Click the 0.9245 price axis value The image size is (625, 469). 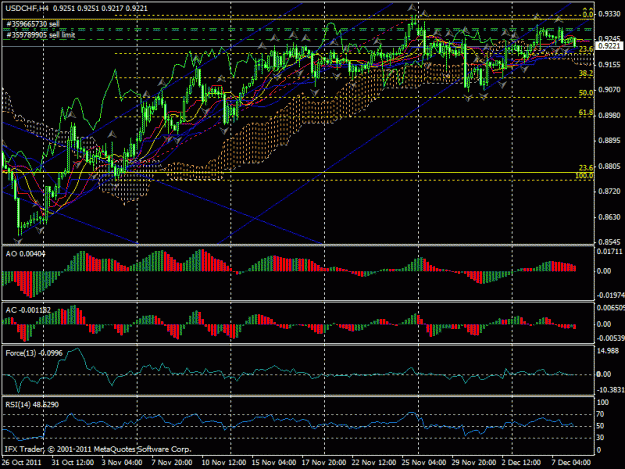610,39
